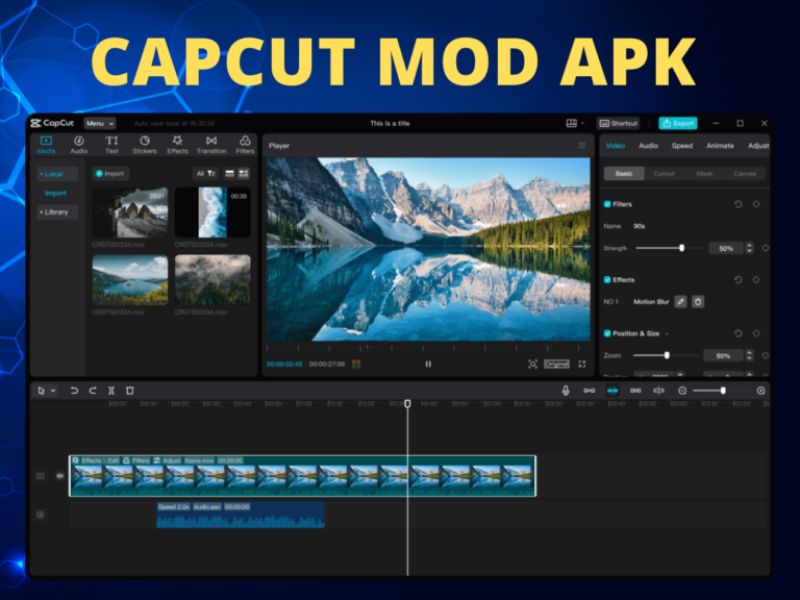The image size is (800, 600).
Task: Add keyframe for Zoom value
Action: tap(765, 355)
